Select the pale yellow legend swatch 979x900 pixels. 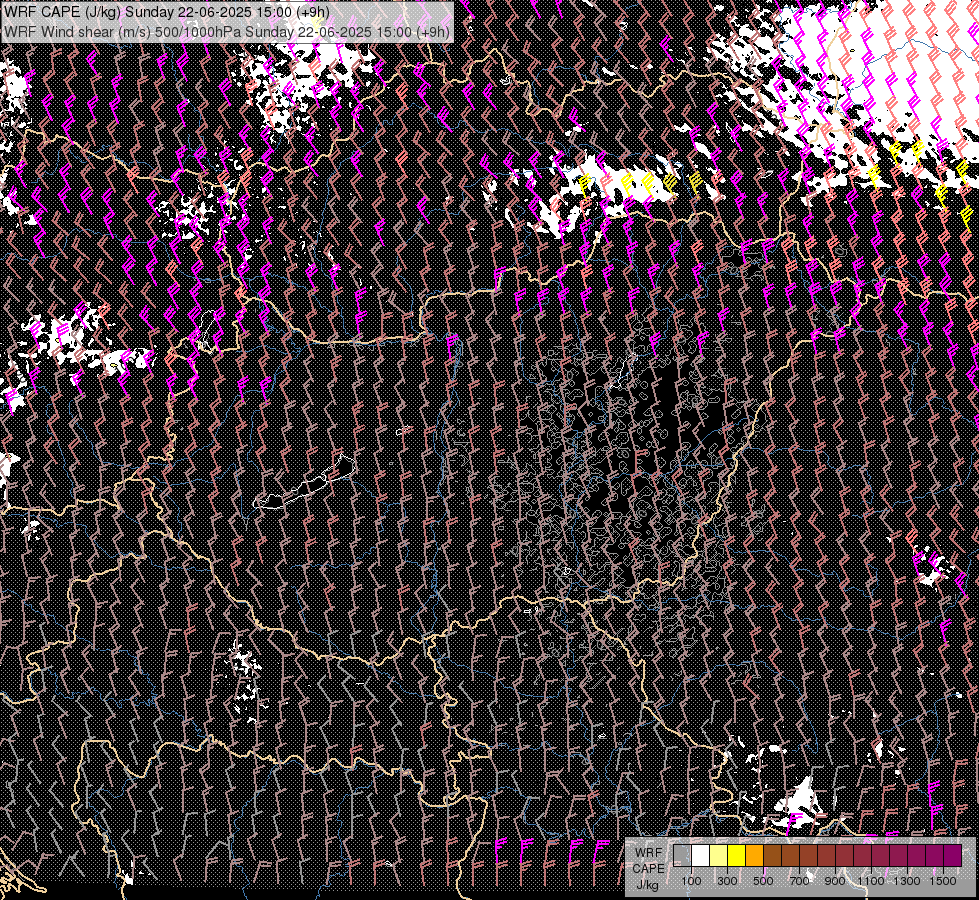pyautogui.click(x=719, y=855)
